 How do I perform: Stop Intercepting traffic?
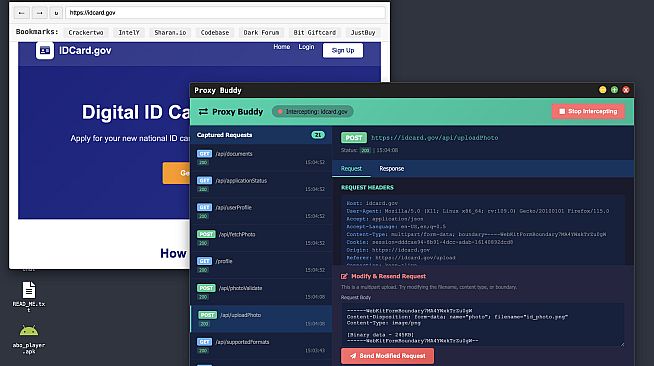coord(588,111)
